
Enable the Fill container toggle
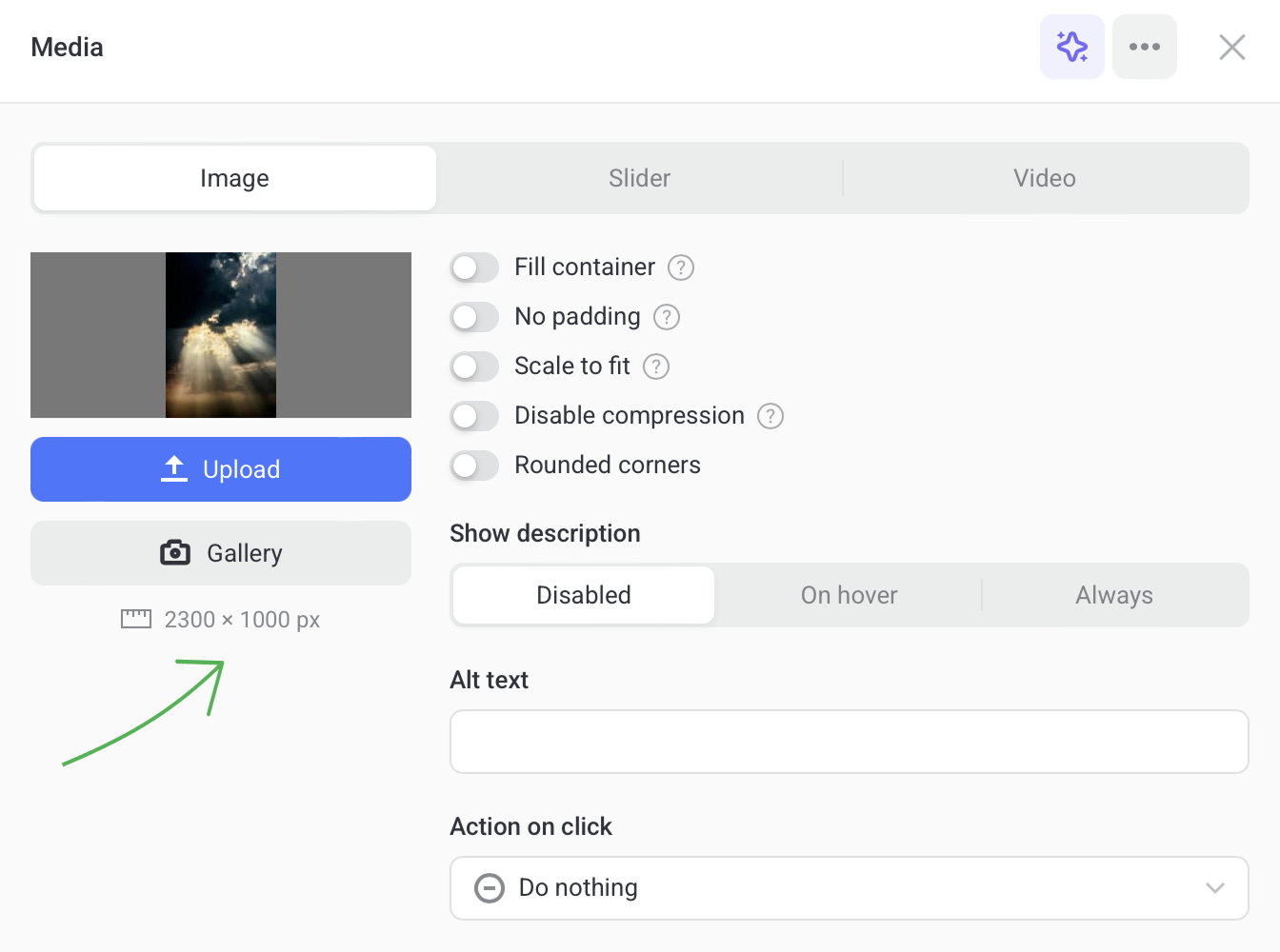click(x=474, y=268)
